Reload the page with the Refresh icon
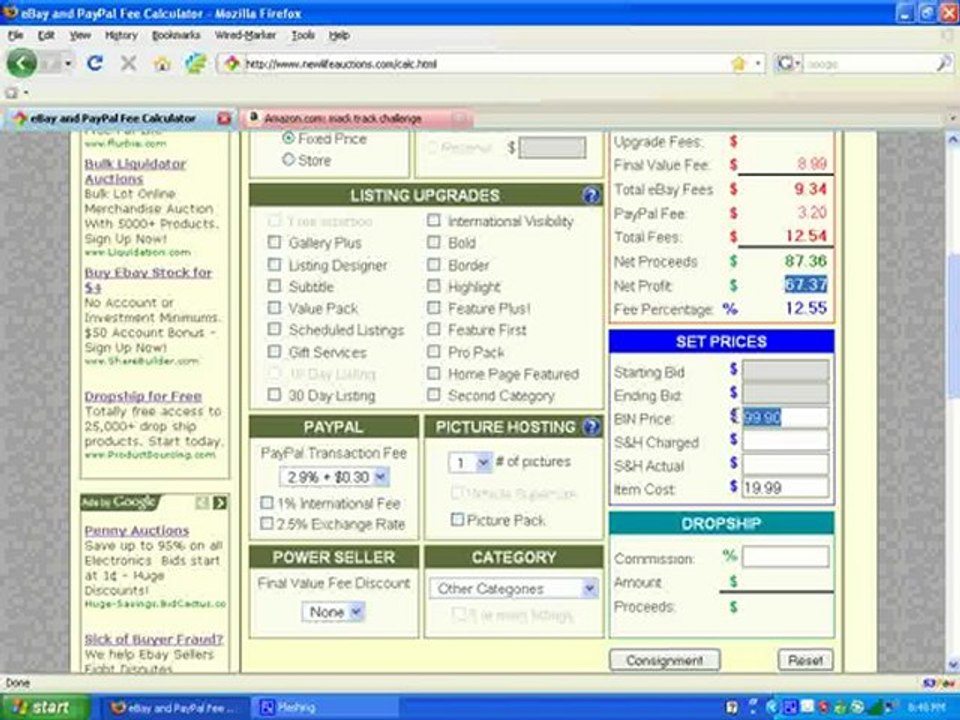 click(x=94, y=62)
